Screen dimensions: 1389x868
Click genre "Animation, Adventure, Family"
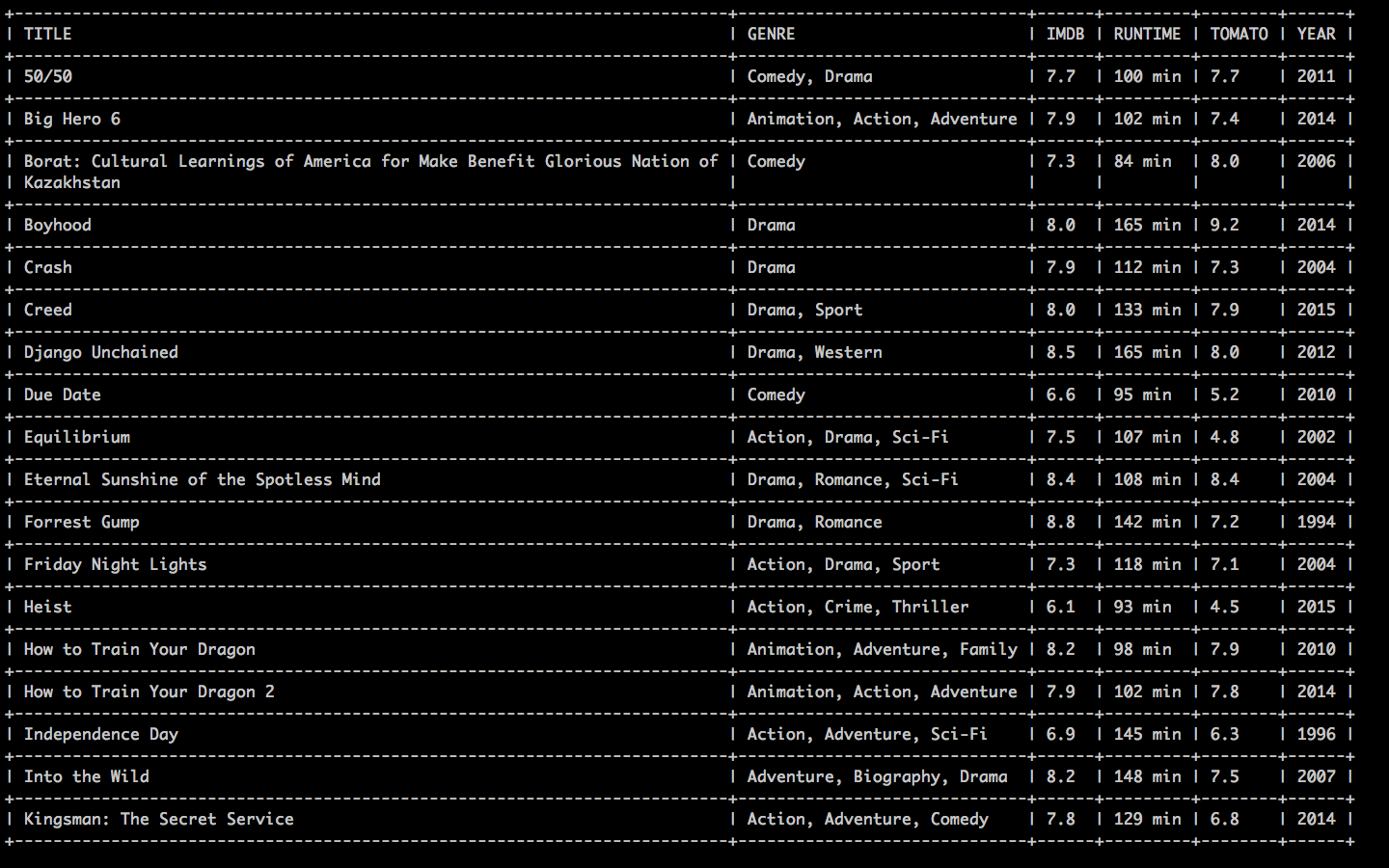883,649
